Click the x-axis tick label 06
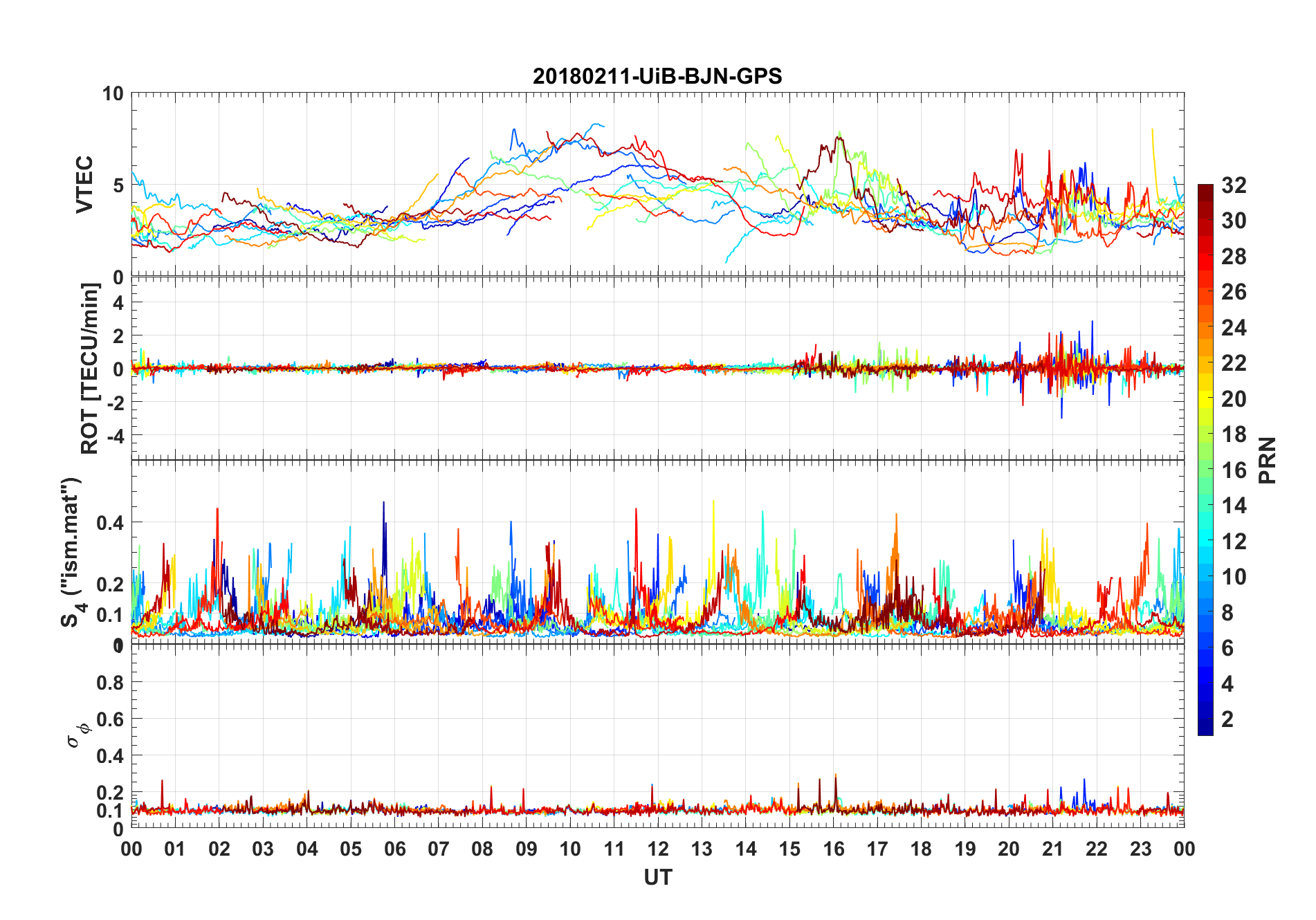This screenshot has height=920, width=1316. (x=394, y=849)
